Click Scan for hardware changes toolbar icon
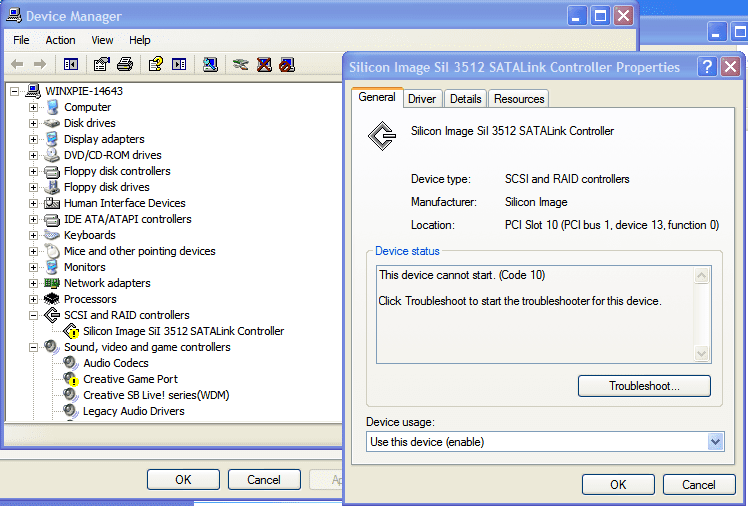 (x=210, y=64)
